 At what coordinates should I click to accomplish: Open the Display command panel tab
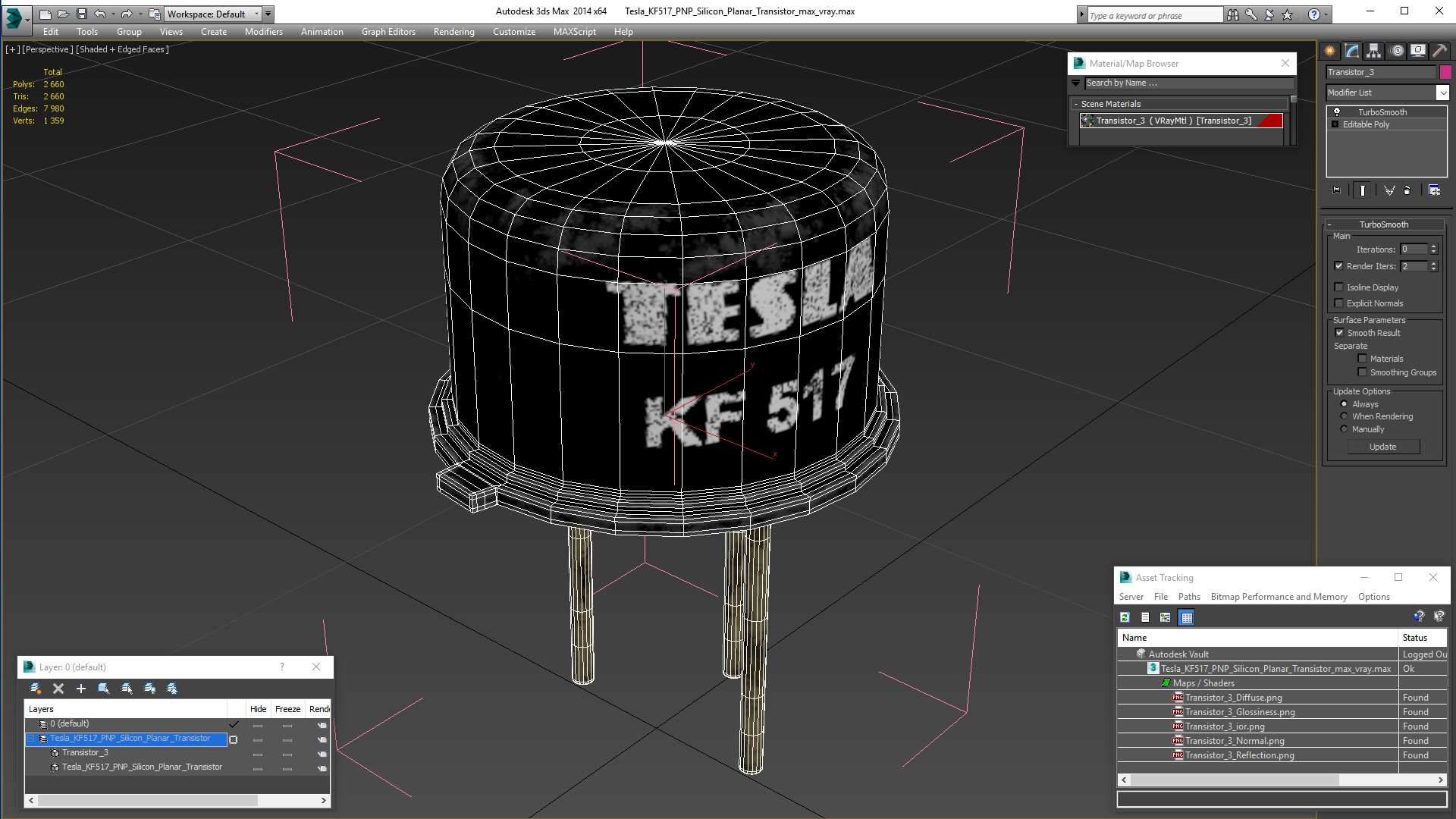(x=1418, y=51)
